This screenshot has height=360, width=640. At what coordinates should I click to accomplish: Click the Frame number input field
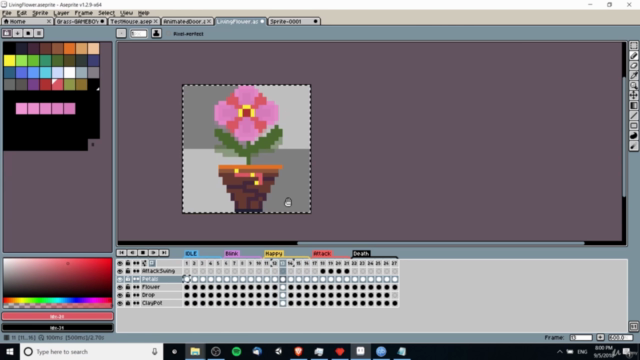pyautogui.click(x=581, y=338)
